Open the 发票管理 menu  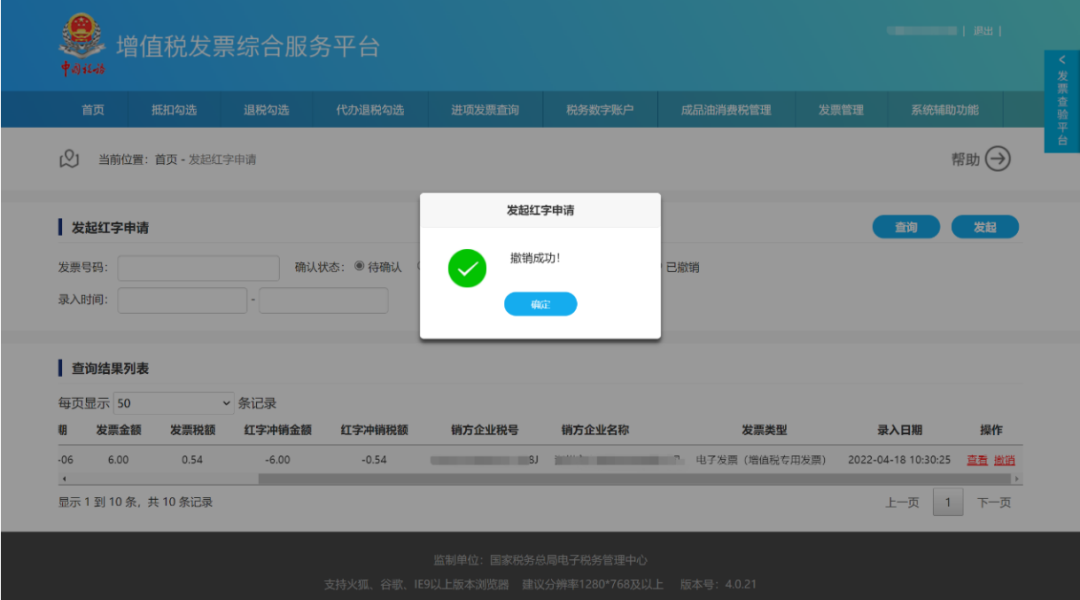coord(840,110)
